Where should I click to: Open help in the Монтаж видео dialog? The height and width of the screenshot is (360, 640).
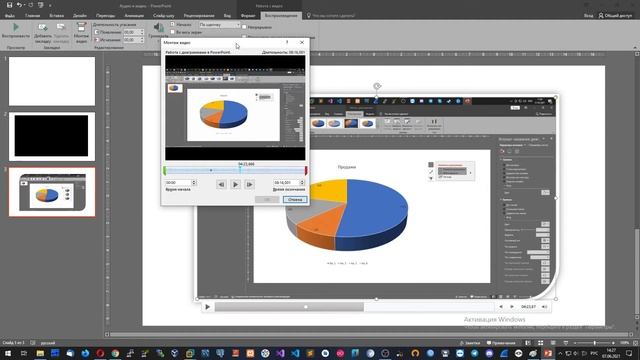coord(287,42)
